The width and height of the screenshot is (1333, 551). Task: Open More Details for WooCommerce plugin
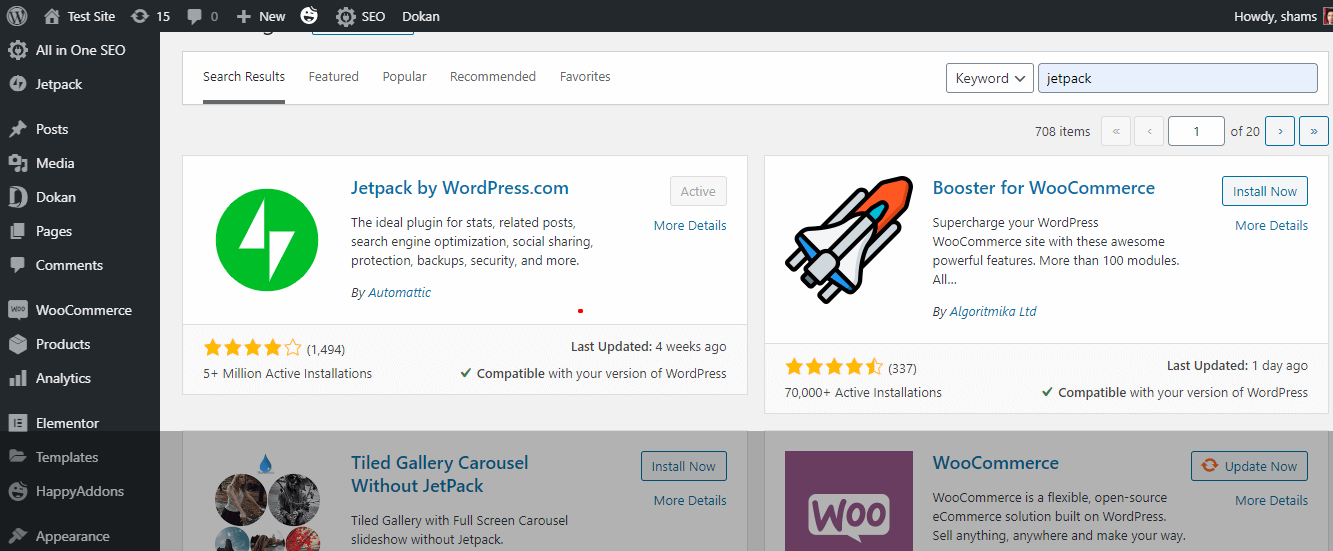tap(1271, 501)
